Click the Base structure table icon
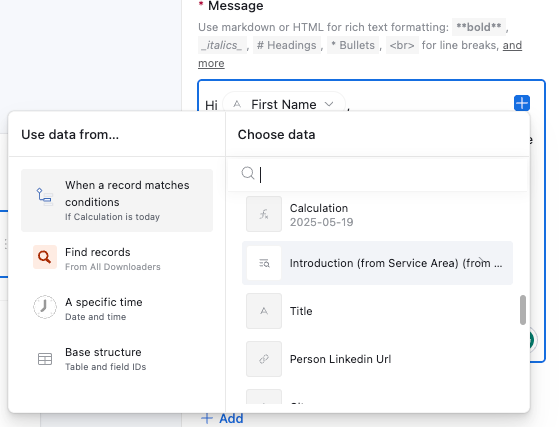 tap(45, 359)
